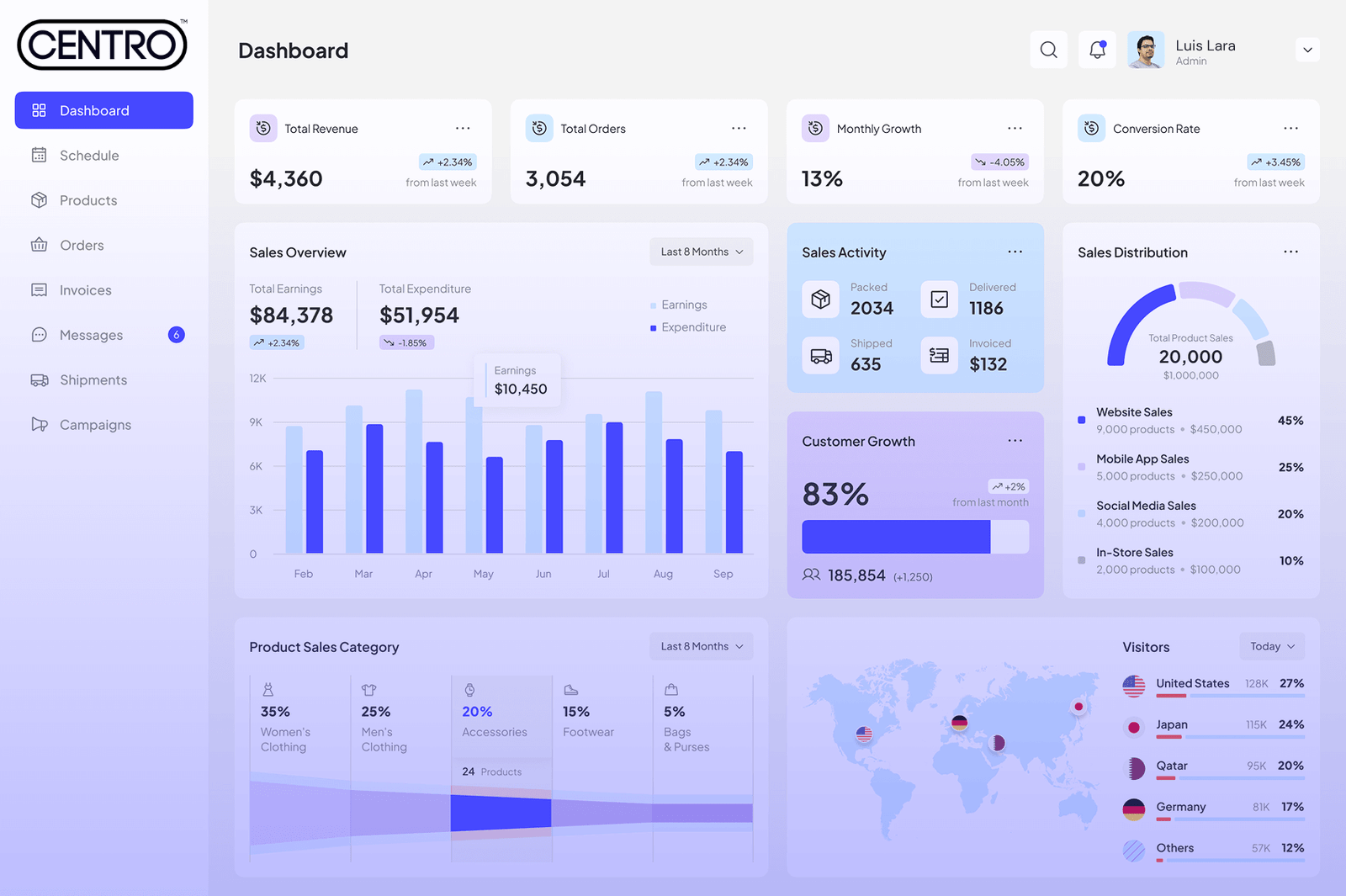Open the Visitors Today dropdown

tap(1271, 646)
